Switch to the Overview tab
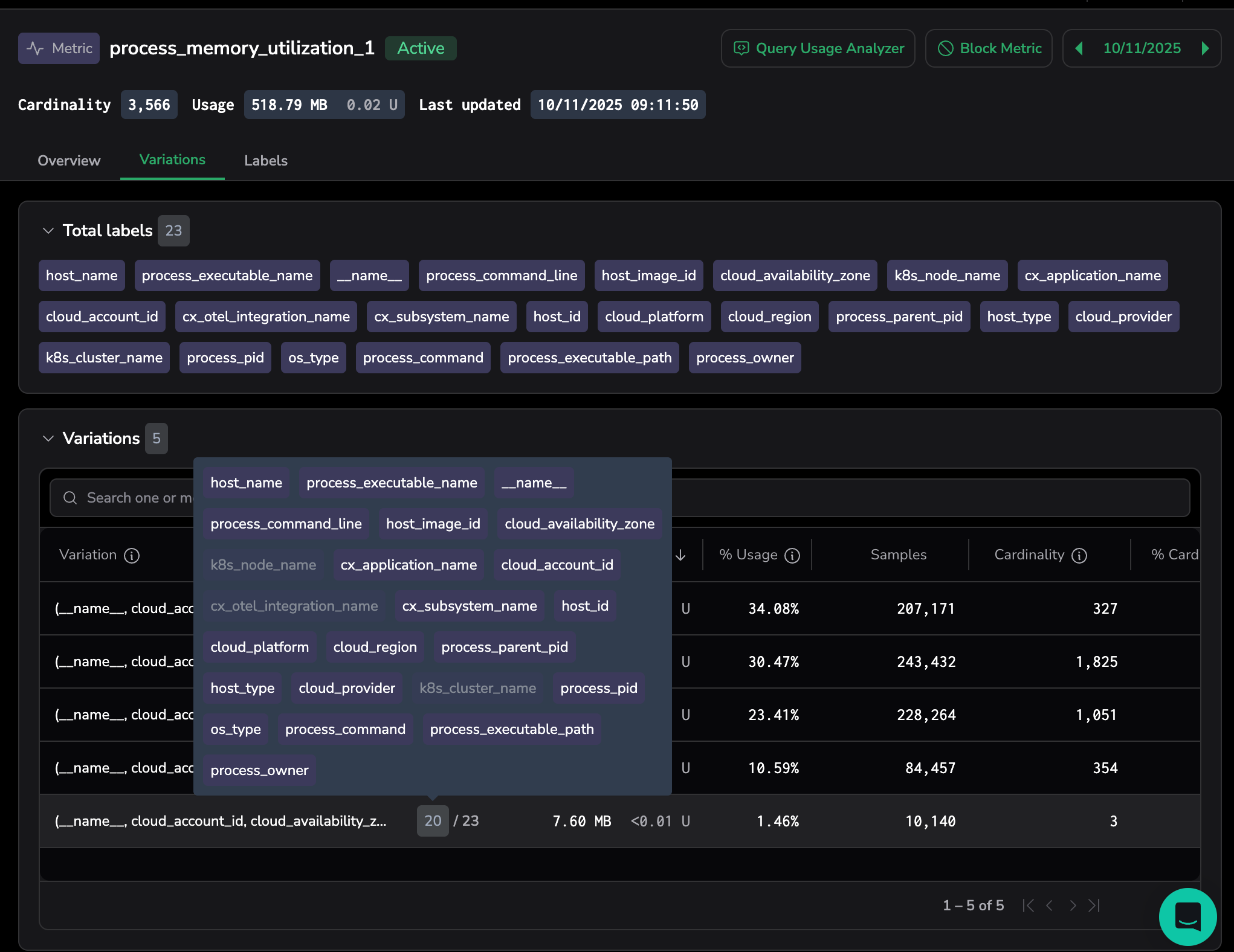The image size is (1234, 952). 69,161
